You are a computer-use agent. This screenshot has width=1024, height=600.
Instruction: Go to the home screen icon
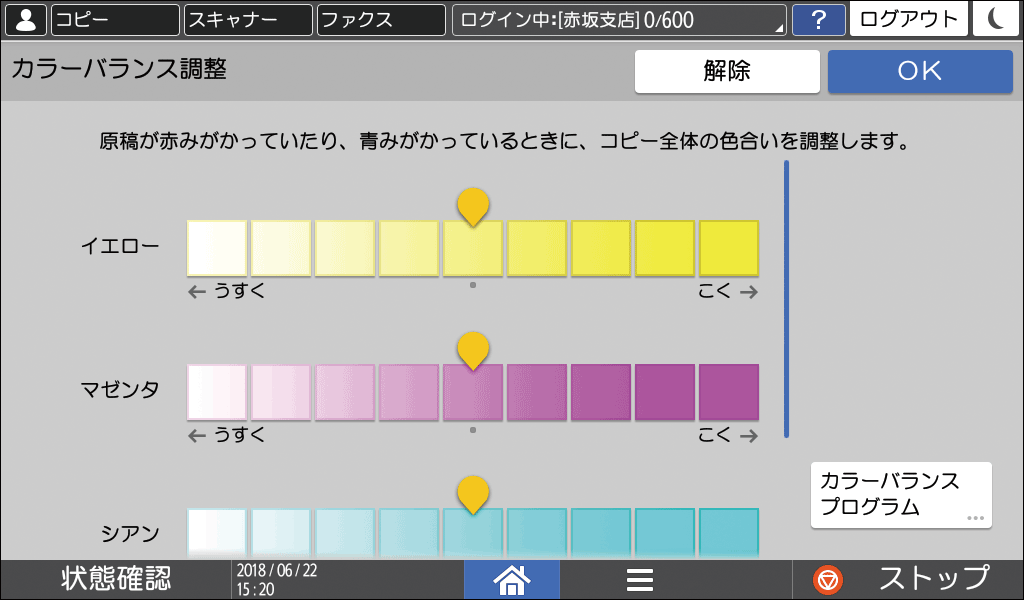[x=511, y=579]
